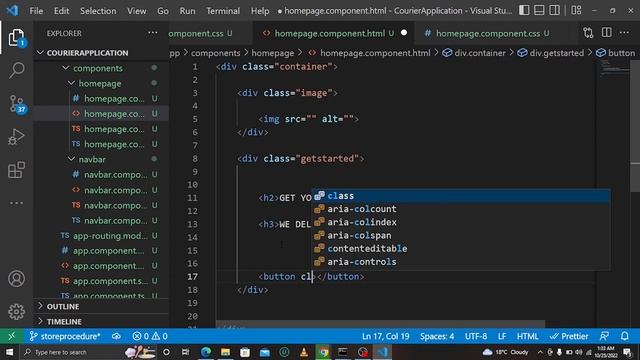This screenshot has height=360, width=640.
Task: Open the Search view in activity bar
Action: click(16, 70)
